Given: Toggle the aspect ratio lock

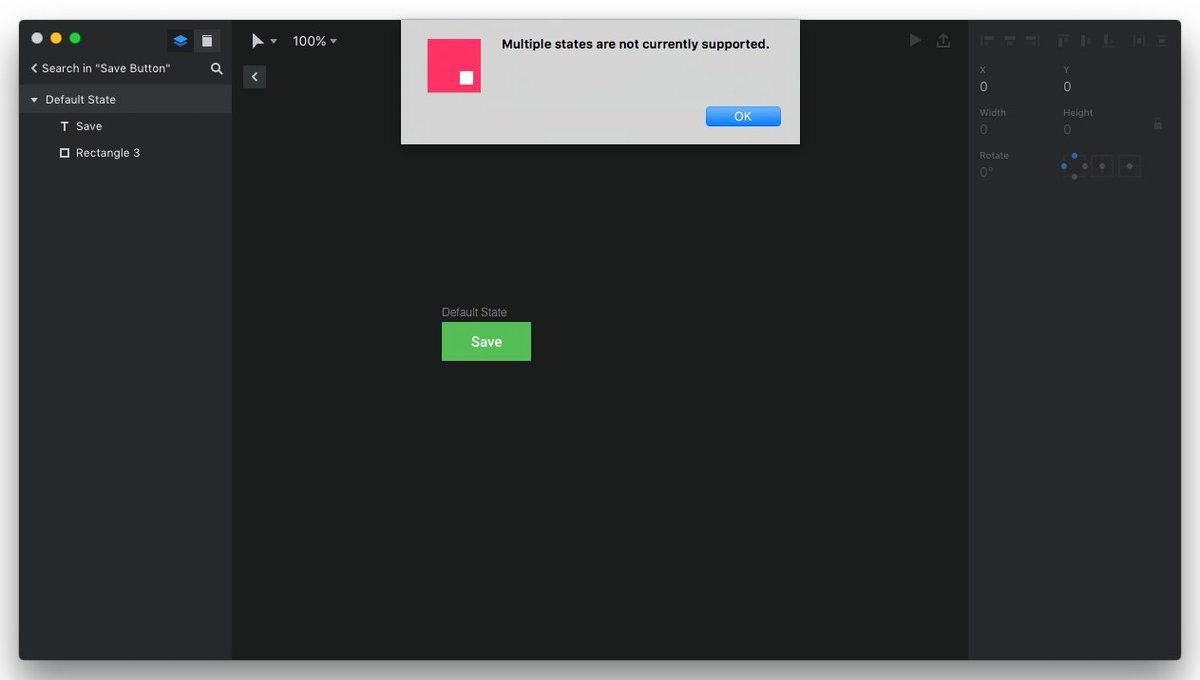Looking at the screenshot, I should point(1158,125).
